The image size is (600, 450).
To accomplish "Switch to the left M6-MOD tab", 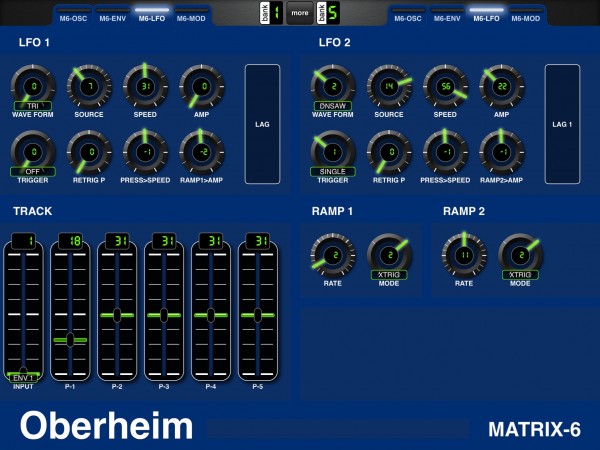I will (x=191, y=15).
